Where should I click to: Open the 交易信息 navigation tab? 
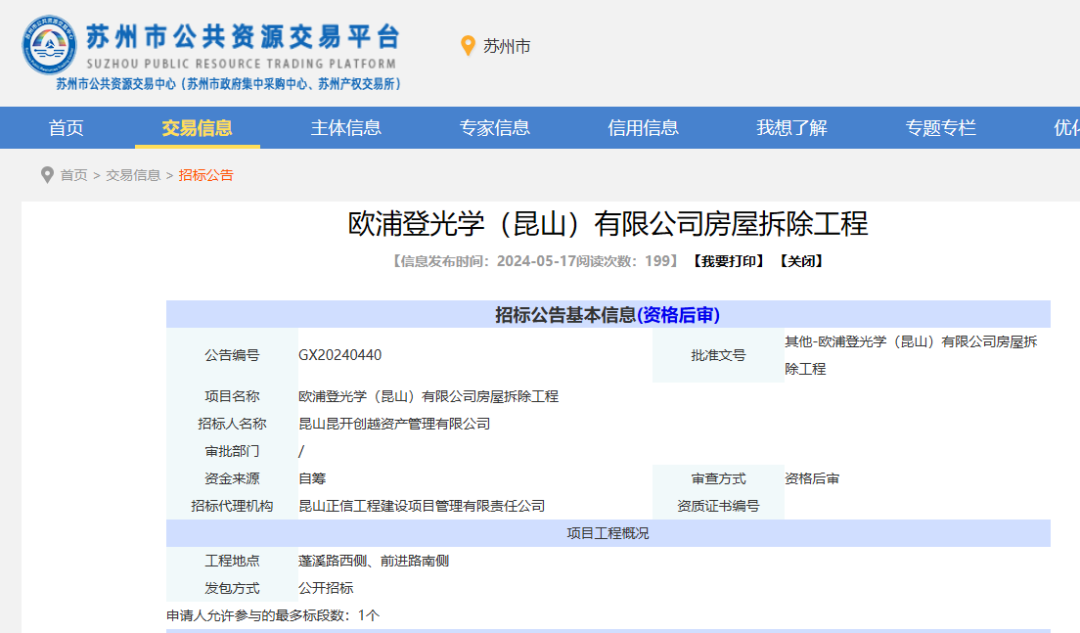pyautogui.click(x=197, y=128)
